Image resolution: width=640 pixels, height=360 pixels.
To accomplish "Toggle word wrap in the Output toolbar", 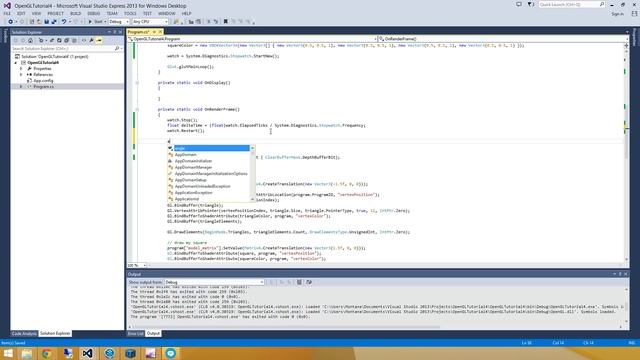I will (309, 282).
